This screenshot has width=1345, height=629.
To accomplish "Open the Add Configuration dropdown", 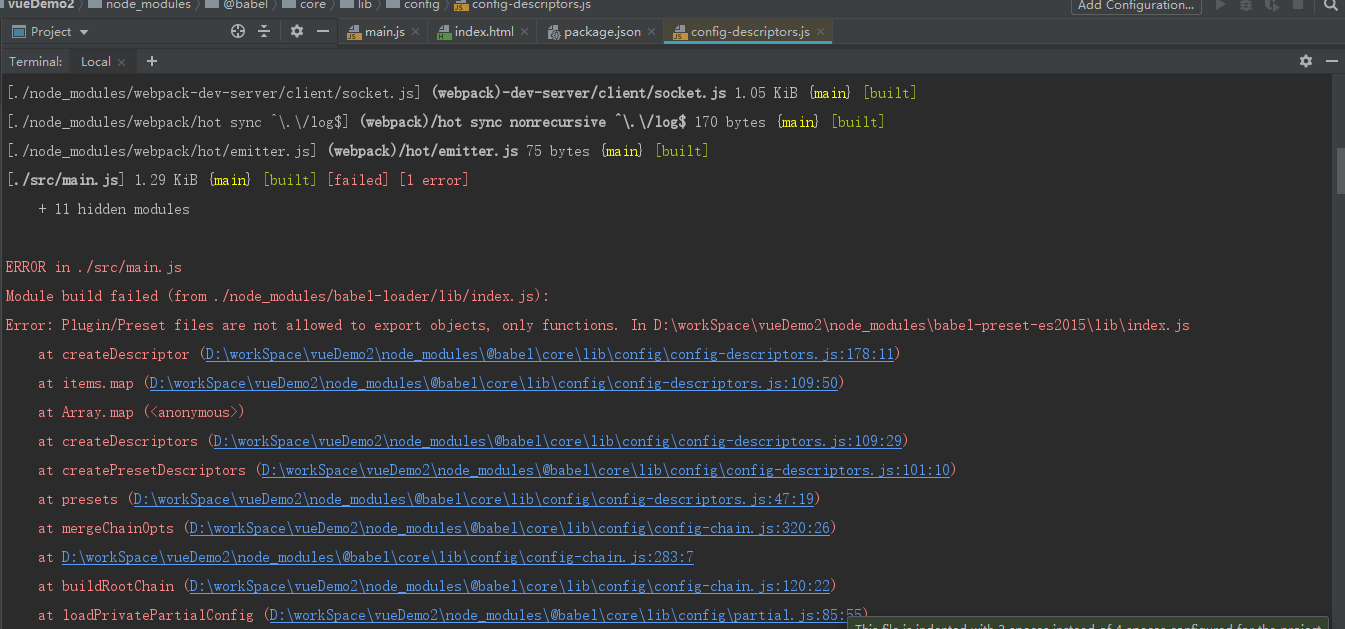I will [1135, 7].
